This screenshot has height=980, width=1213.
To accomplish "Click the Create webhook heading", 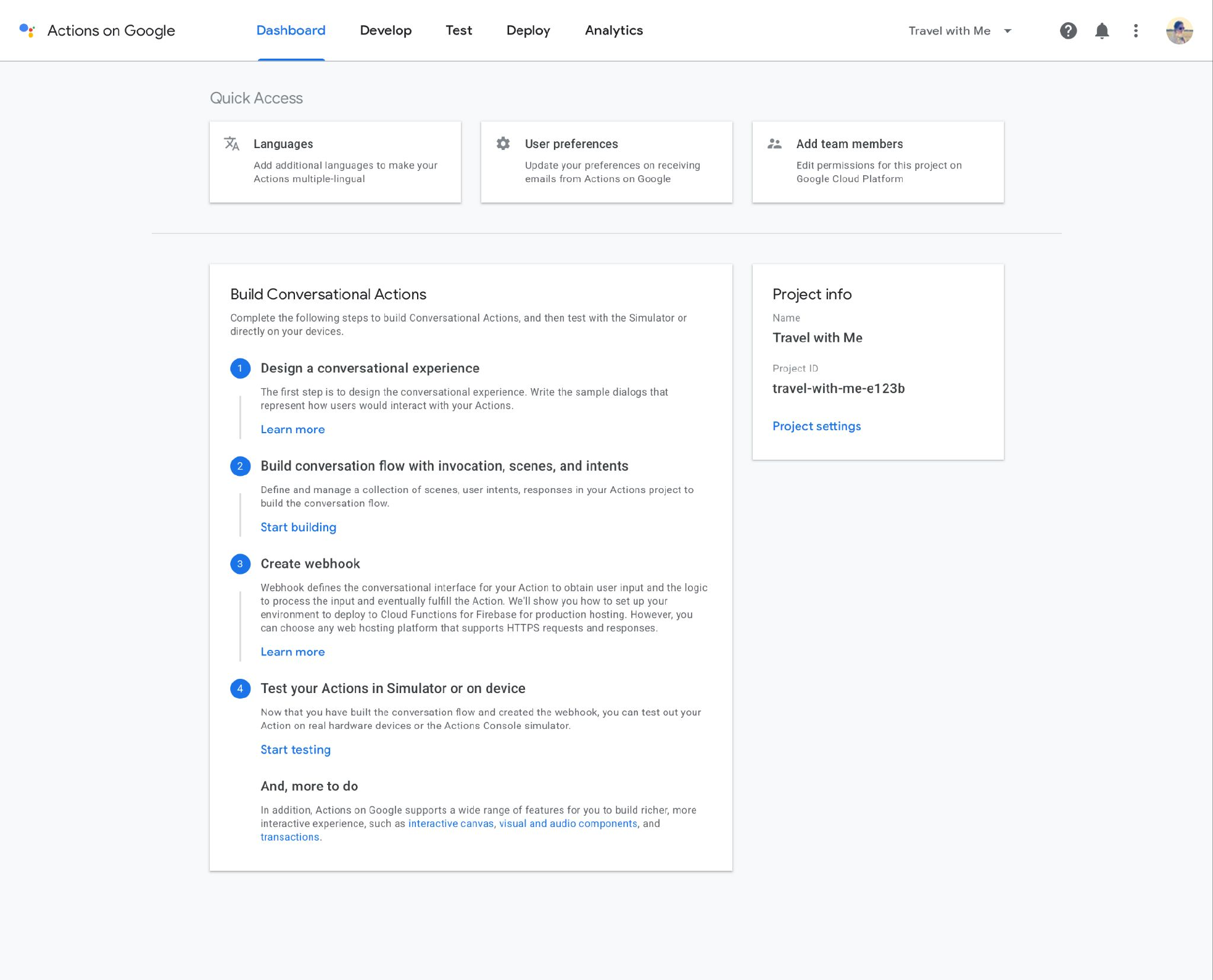I will [x=310, y=563].
